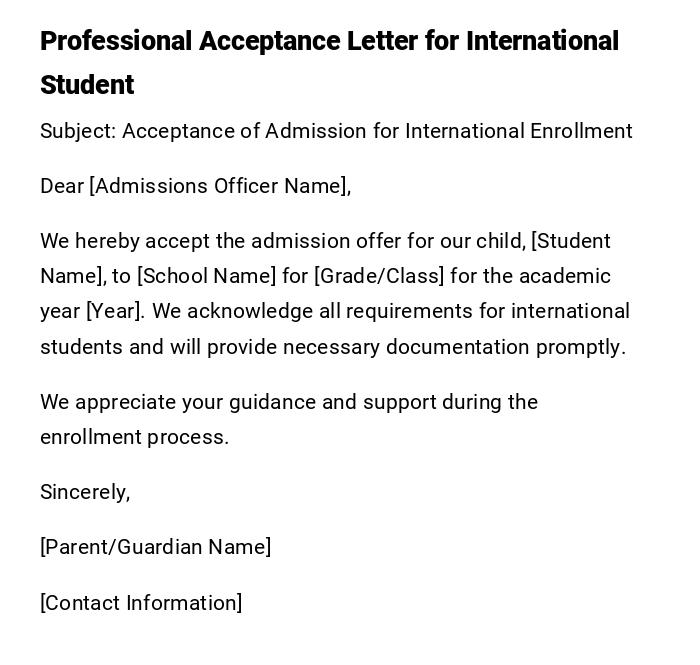Click the word 'Dear' in the salutation

tap(62, 186)
